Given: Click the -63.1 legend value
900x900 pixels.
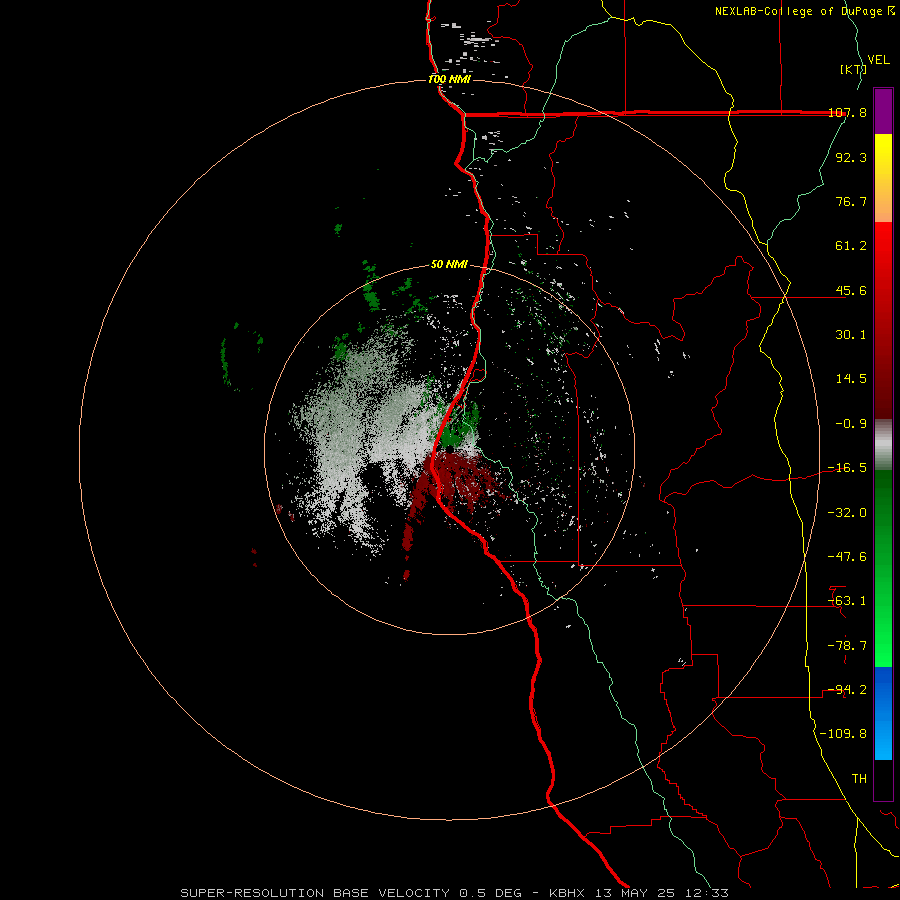Looking at the screenshot, I should pyautogui.click(x=848, y=601).
